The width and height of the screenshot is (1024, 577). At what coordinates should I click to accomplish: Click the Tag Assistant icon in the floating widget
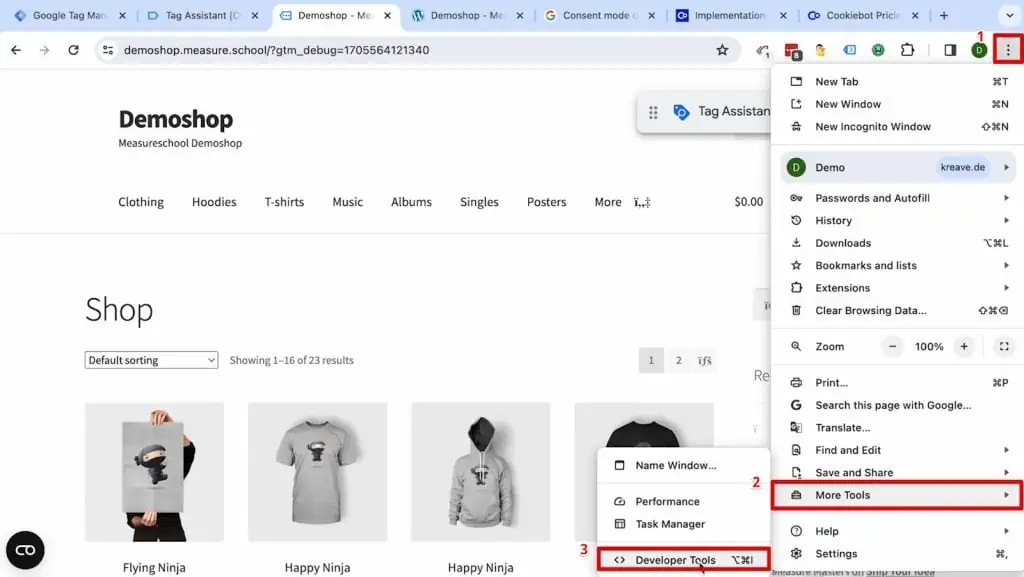[x=683, y=111]
